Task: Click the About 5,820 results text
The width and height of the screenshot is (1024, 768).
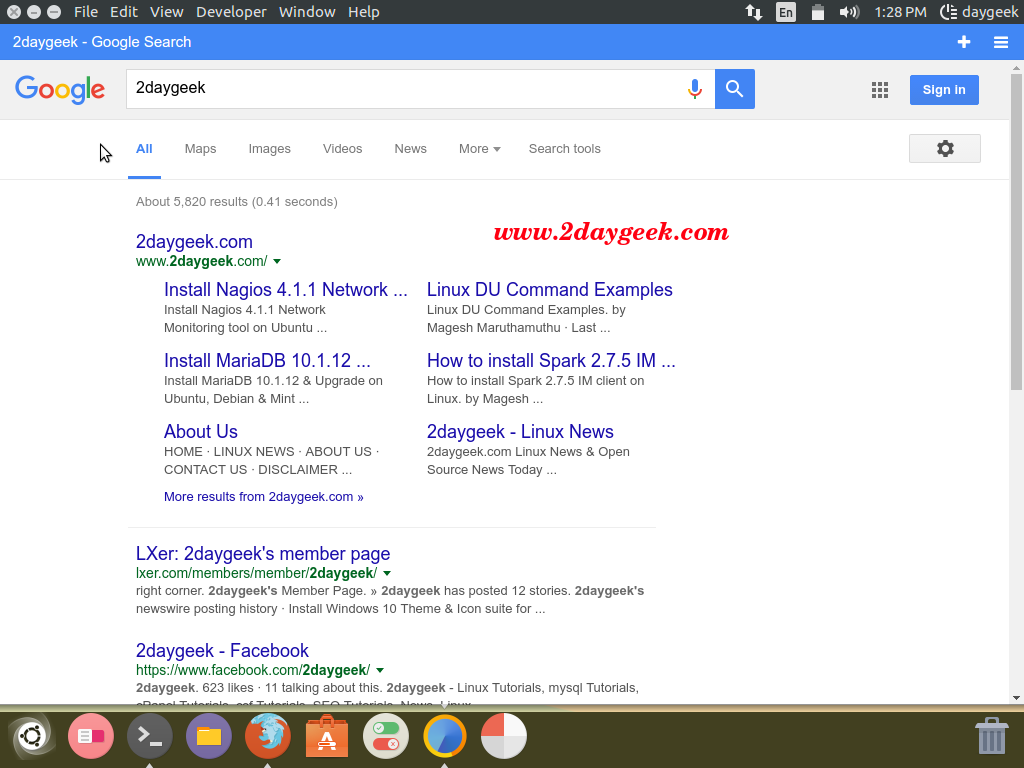Action: 236,202
